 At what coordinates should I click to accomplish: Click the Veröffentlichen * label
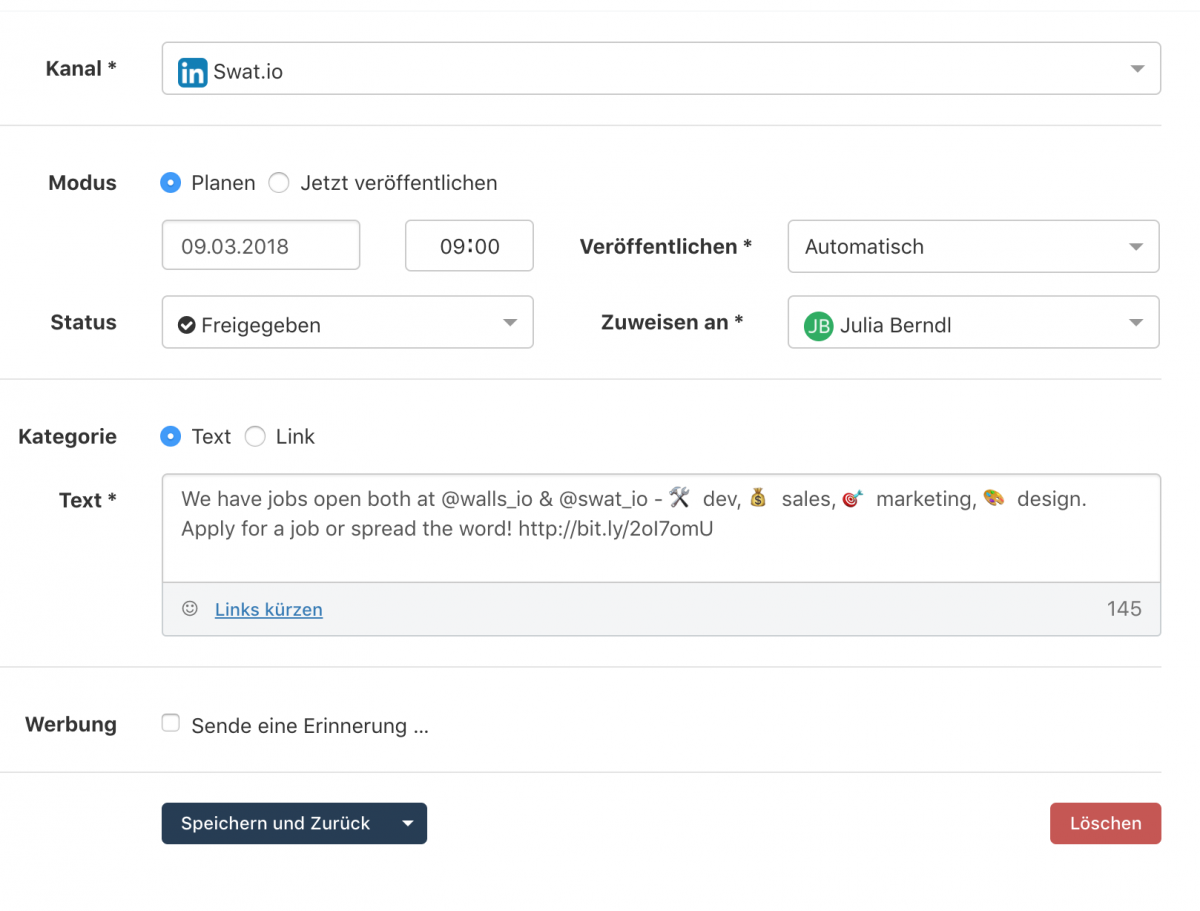[x=666, y=246]
